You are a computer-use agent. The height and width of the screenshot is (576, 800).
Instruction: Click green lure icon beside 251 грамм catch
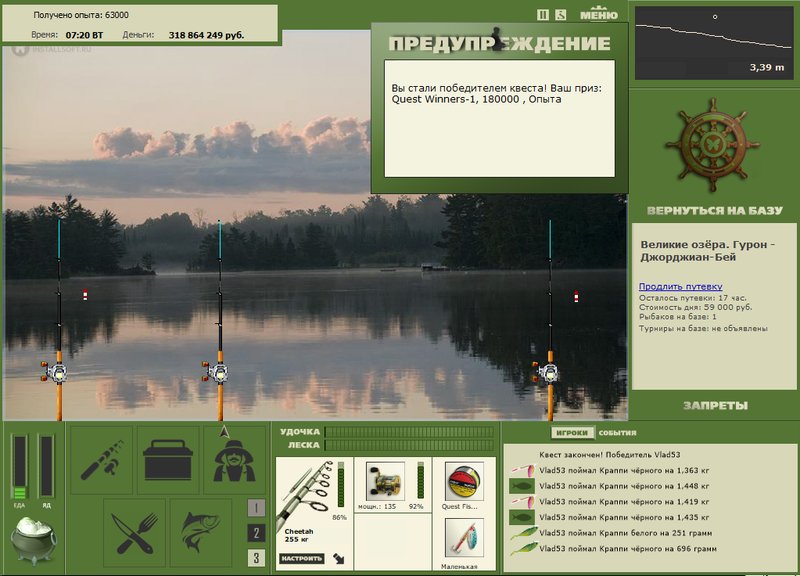(x=524, y=533)
